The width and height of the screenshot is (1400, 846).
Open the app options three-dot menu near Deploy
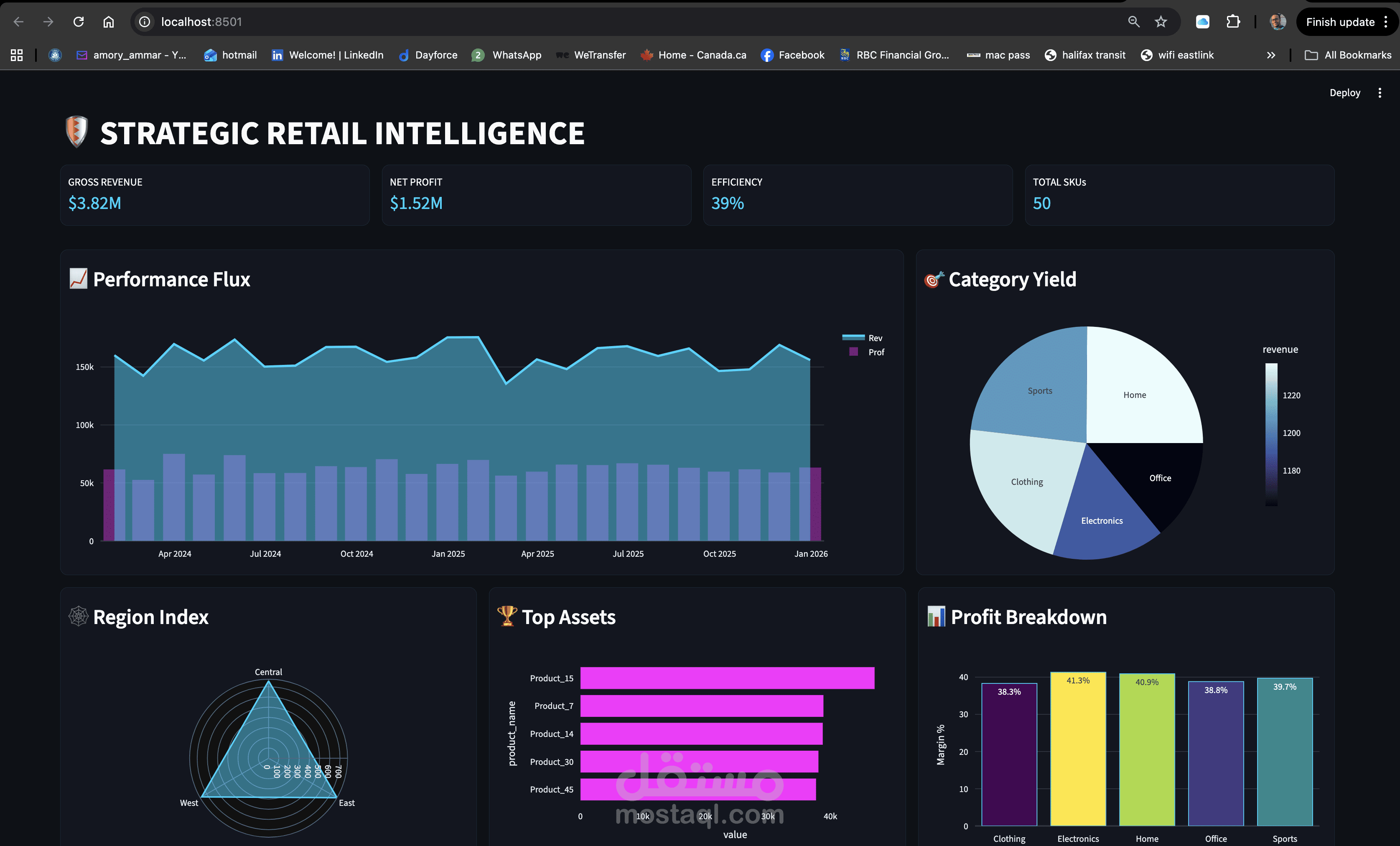click(1380, 92)
